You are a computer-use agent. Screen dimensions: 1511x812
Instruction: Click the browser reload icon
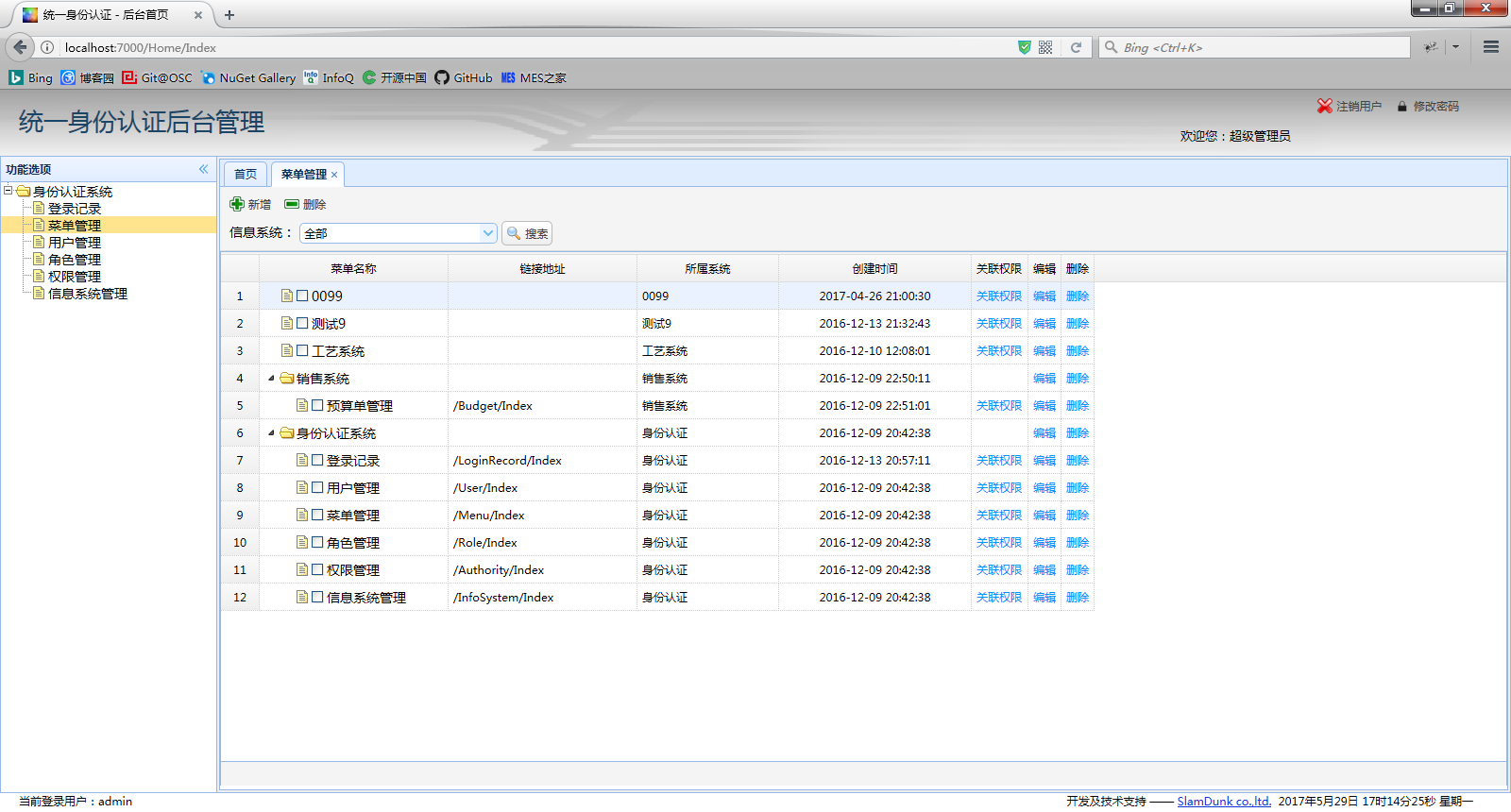(x=1076, y=47)
